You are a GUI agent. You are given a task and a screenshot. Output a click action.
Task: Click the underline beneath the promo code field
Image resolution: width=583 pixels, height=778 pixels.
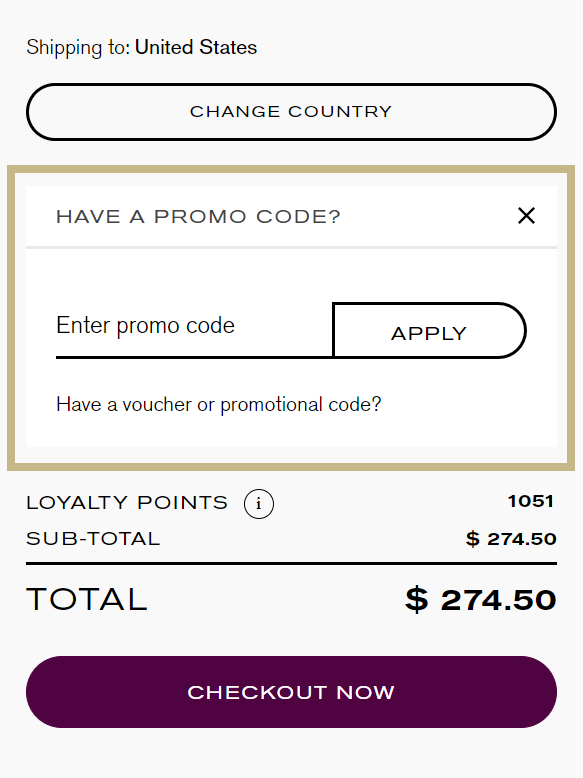coord(194,357)
